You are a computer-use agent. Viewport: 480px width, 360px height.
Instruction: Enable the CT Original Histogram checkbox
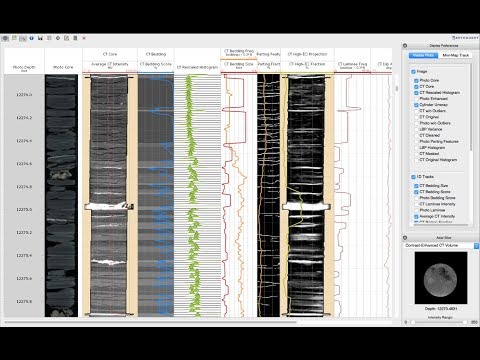416,160
